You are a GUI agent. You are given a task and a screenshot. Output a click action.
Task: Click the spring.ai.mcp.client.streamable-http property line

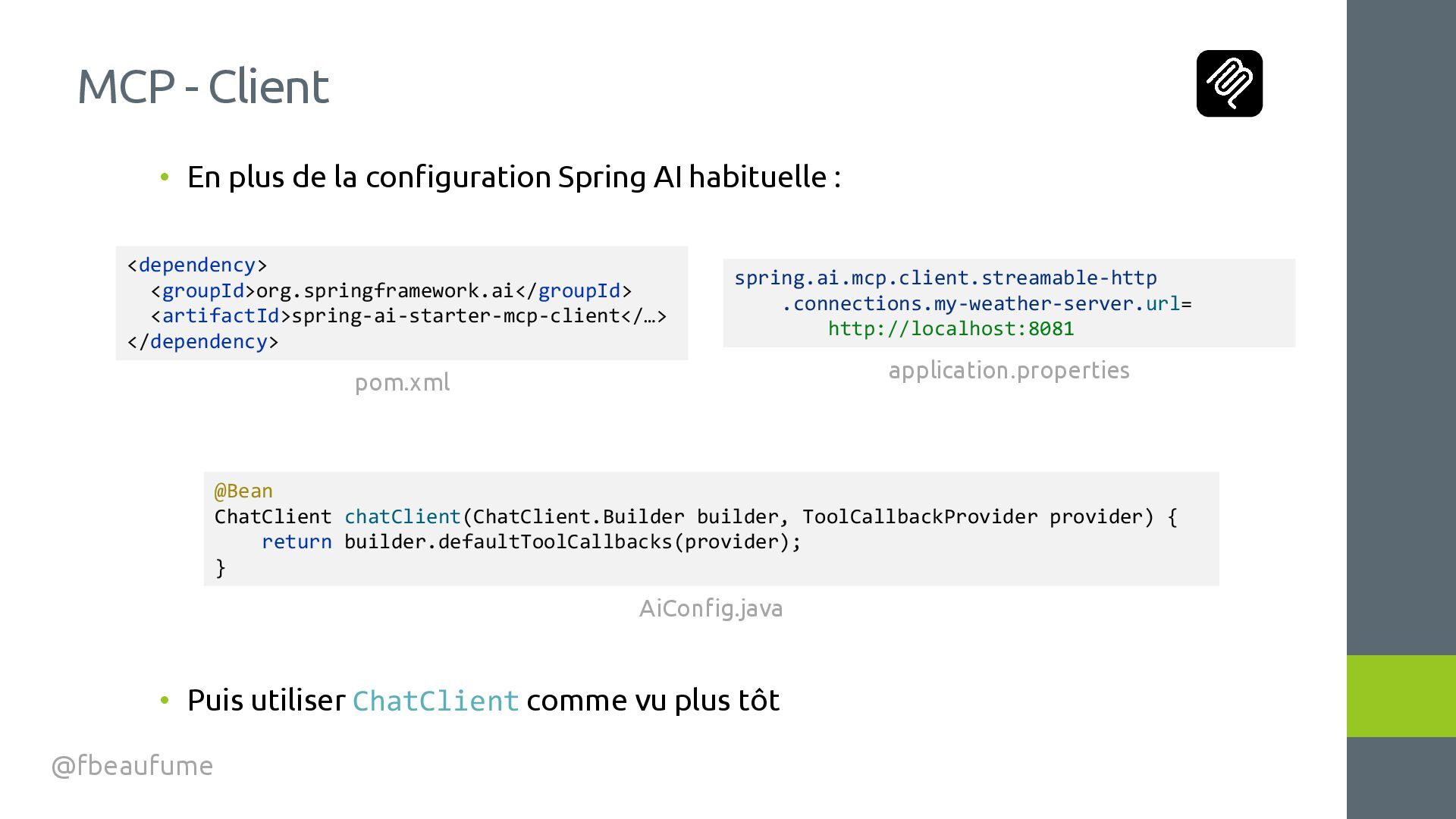point(945,278)
